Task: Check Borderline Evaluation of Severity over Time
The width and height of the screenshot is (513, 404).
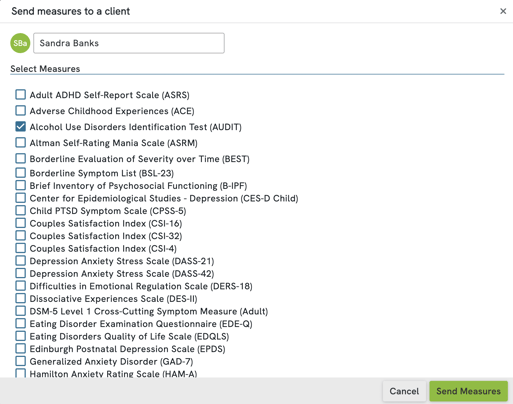Action: [x=20, y=159]
